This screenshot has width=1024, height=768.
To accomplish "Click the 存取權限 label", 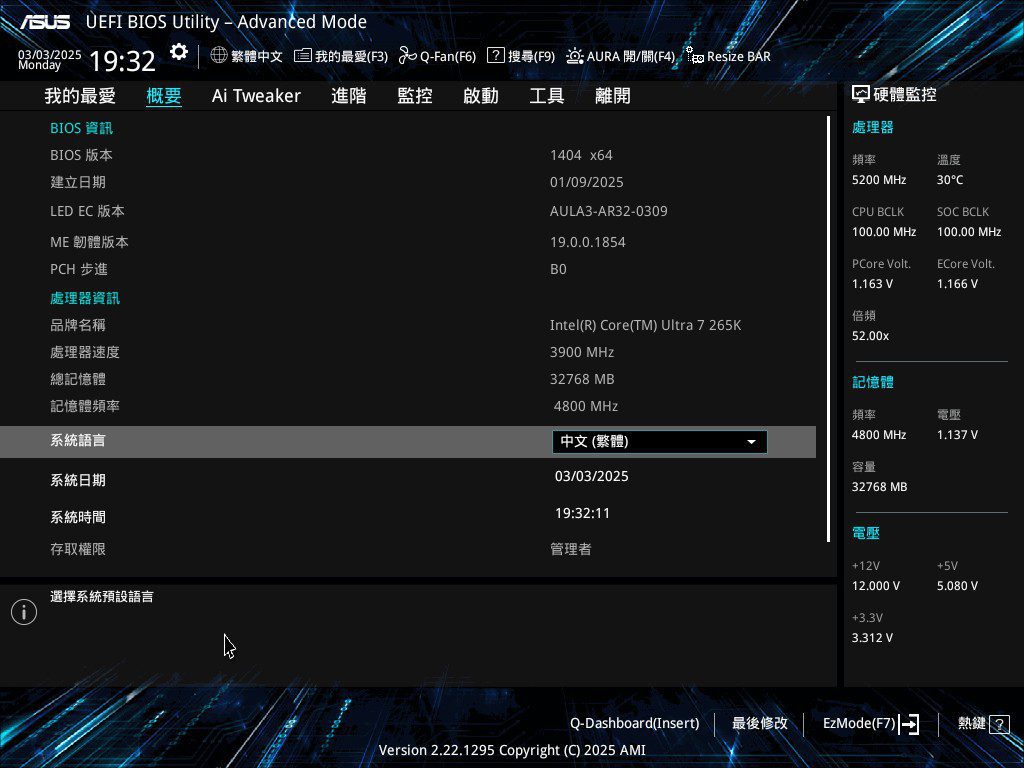I will (x=78, y=549).
